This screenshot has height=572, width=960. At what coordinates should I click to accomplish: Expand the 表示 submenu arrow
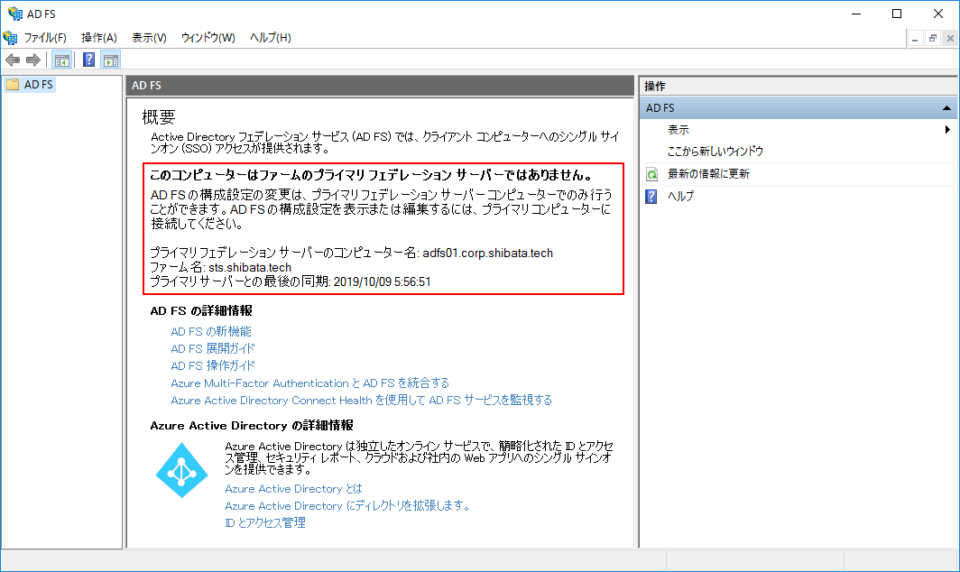point(947,130)
